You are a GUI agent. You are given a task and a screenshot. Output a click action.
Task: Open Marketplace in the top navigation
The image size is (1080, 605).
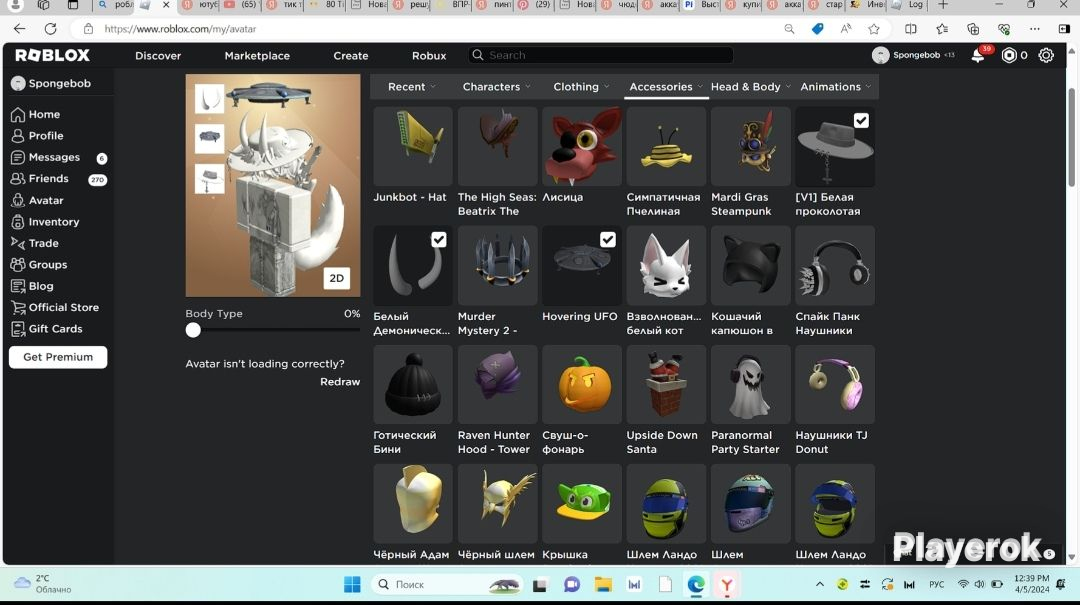257,56
